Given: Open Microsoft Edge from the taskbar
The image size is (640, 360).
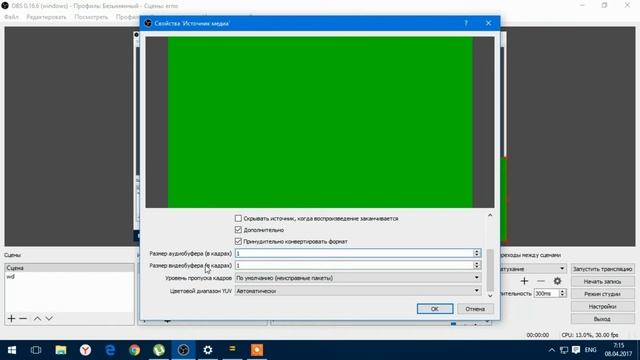Looking at the screenshot, I should [110, 350].
